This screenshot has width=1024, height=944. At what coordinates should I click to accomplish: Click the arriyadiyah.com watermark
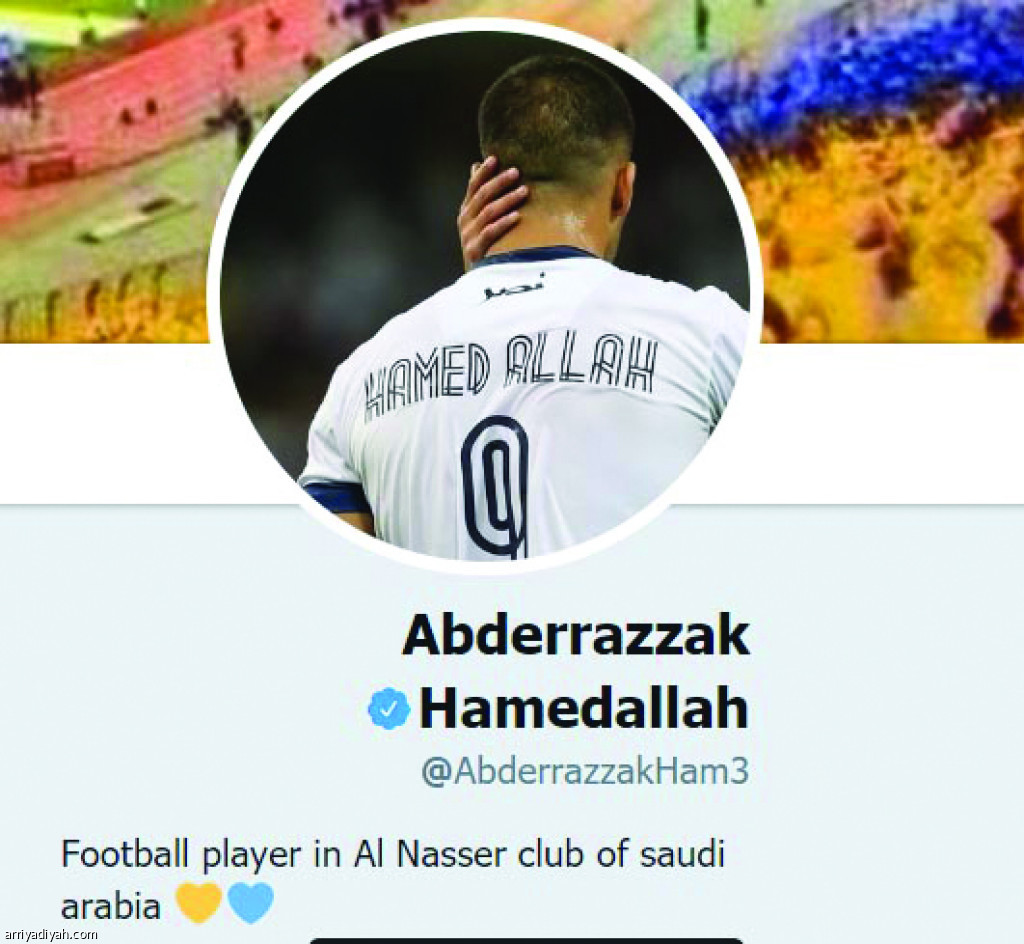pos(49,934)
